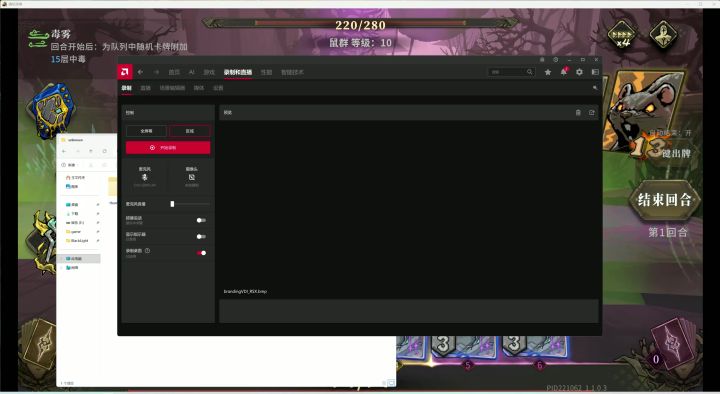Image resolution: width=720 pixels, height=394 pixels.
Task: Open the 媒体 sub-tab
Action: 199,88
